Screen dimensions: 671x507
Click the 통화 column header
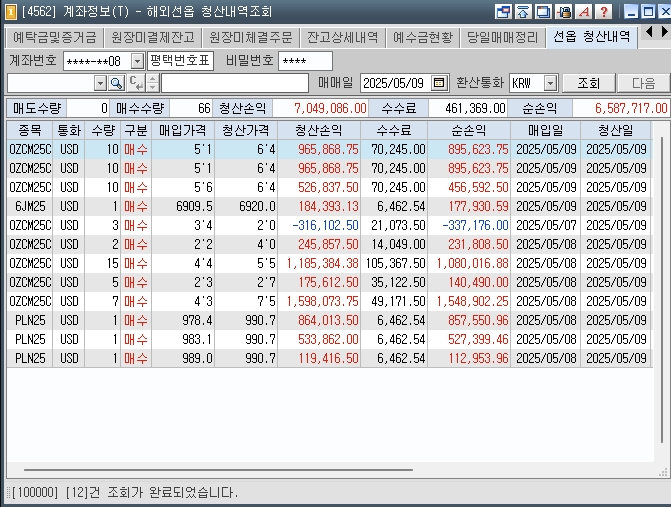68,130
